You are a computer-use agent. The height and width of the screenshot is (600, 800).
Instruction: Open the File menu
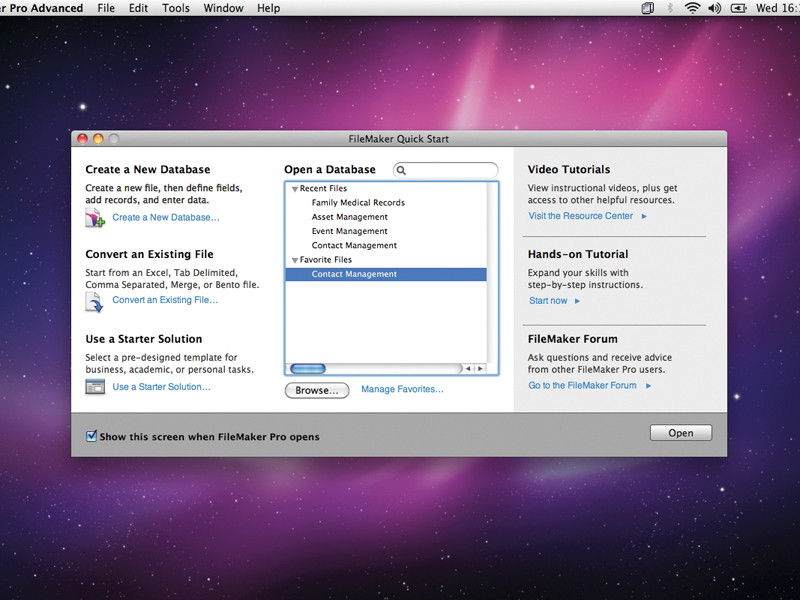pyautogui.click(x=106, y=8)
